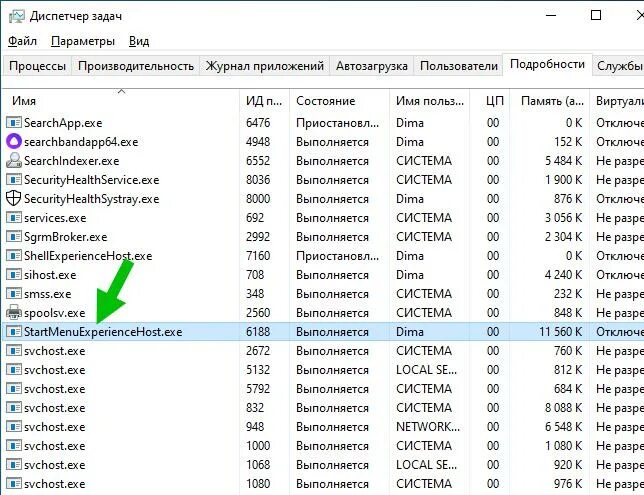Click the SearchIndexer.exe magnifier icon
Screen dimensions: 644x495
[x=14, y=161]
